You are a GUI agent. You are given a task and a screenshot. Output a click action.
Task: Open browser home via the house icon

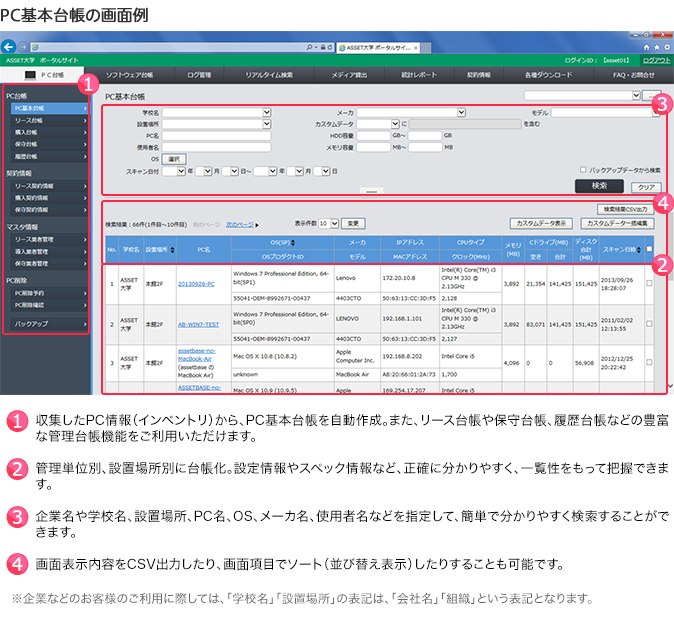tap(646, 47)
